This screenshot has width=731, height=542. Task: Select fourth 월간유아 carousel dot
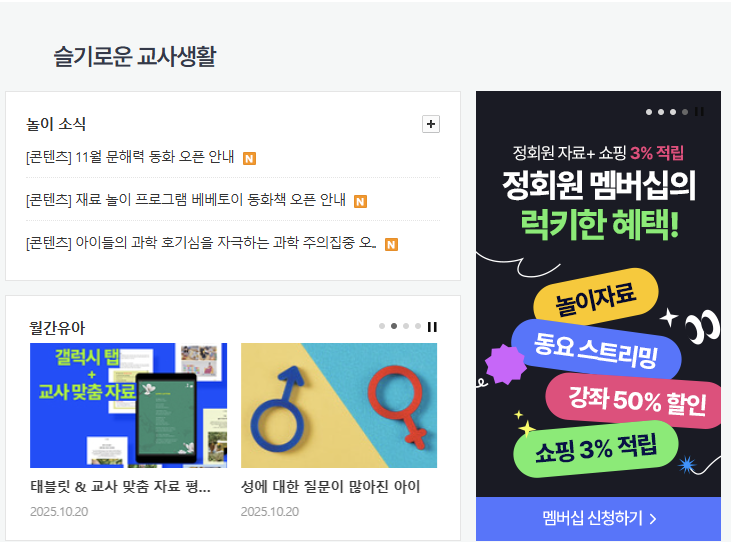(418, 326)
